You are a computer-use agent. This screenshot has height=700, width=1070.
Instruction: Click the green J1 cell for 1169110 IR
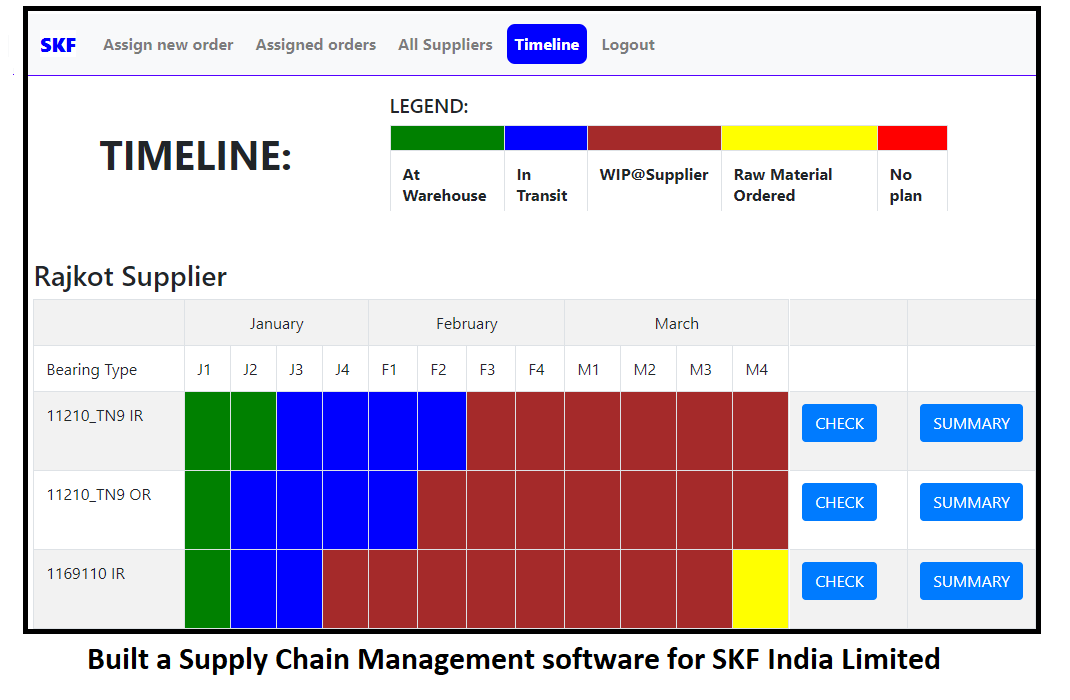[207, 589]
